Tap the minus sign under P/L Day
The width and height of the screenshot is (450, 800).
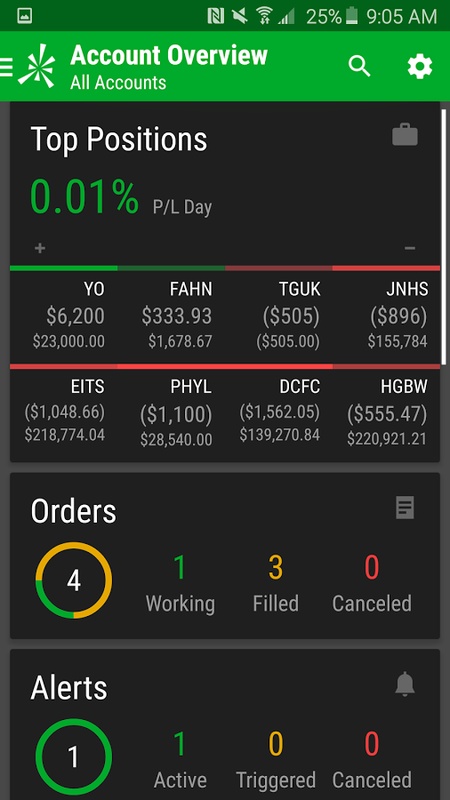[x=410, y=248]
